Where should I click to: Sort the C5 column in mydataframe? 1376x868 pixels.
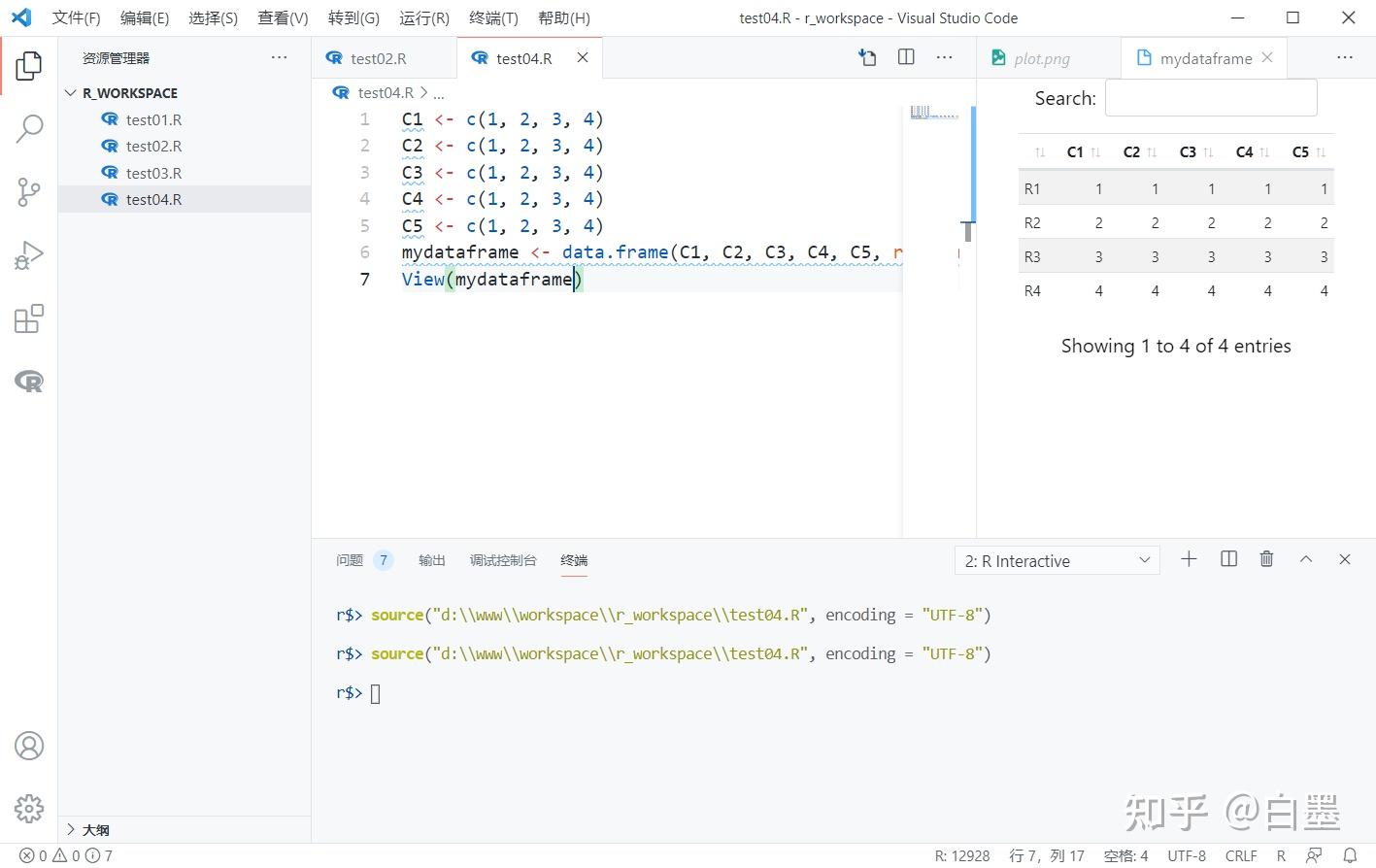(1300, 151)
